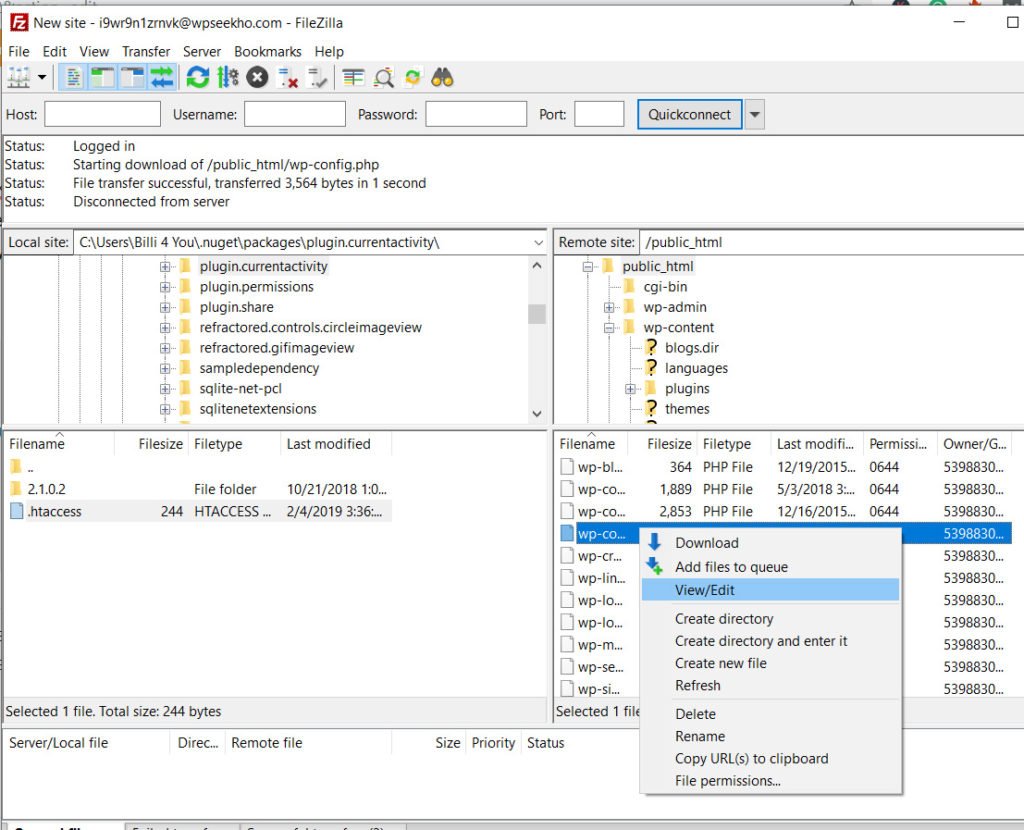Open Local site path dropdown
1024x830 pixels.
coord(538,243)
